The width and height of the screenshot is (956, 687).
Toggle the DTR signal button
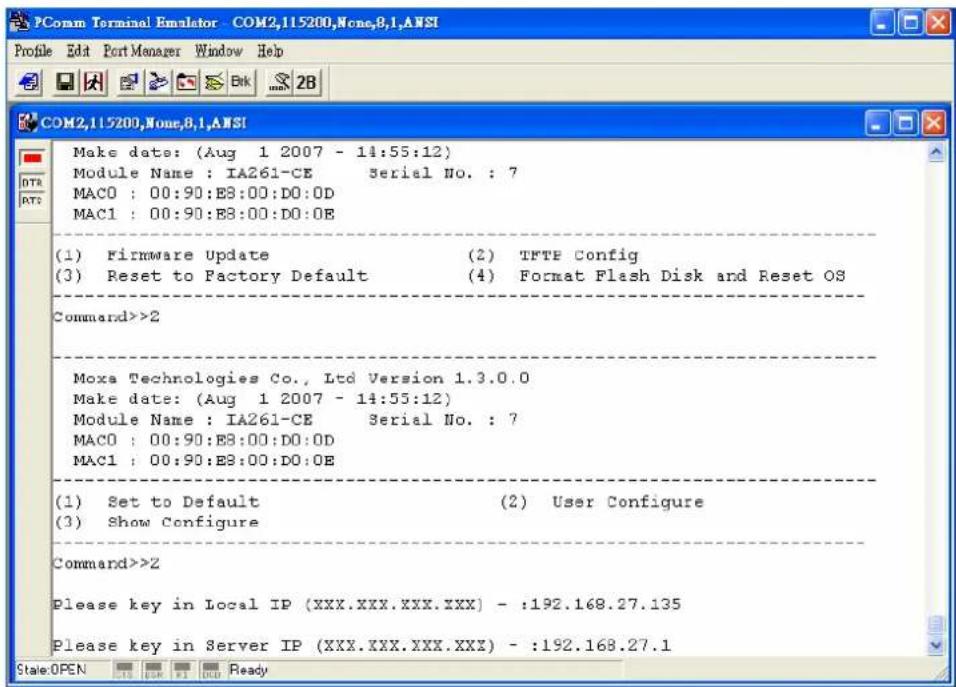coord(32,182)
